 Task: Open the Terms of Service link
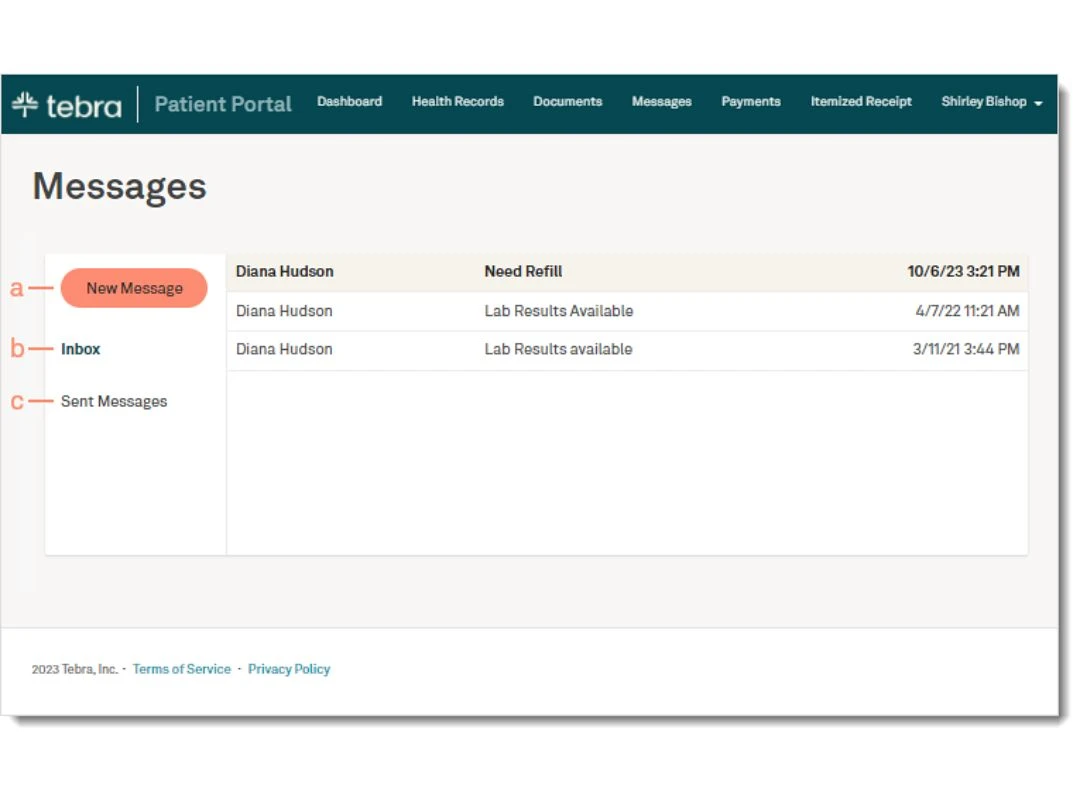pyautogui.click(x=182, y=669)
